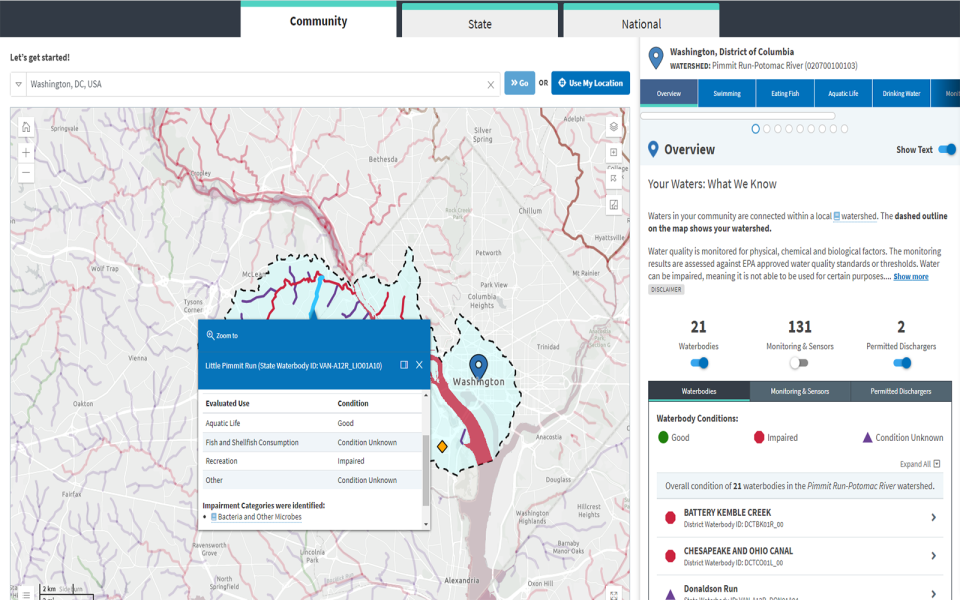Zoom in using the plus icon
This screenshot has width=960, height=600.
(25, 153)
